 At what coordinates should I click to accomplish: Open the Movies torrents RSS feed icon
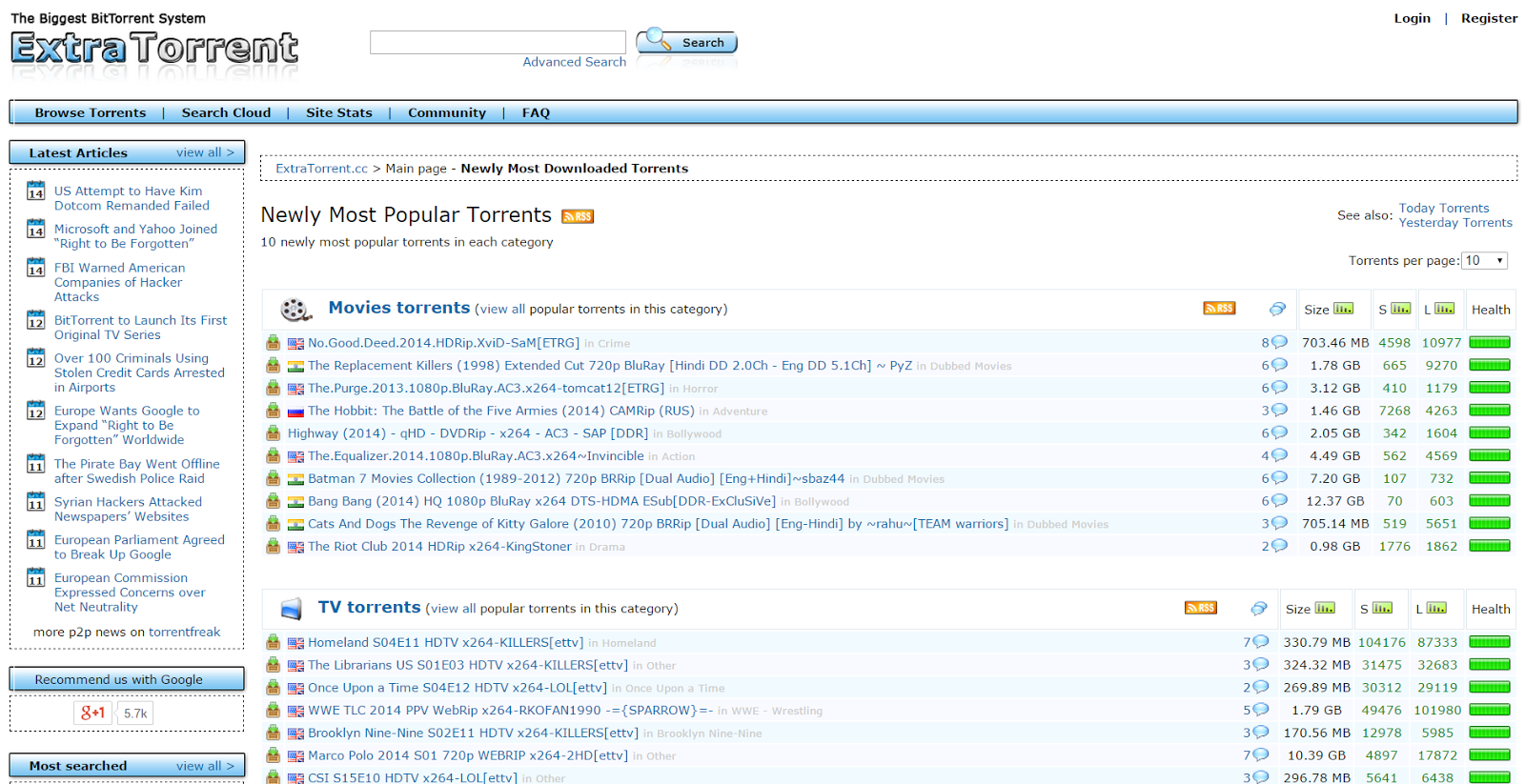(x=1219, y=308)
